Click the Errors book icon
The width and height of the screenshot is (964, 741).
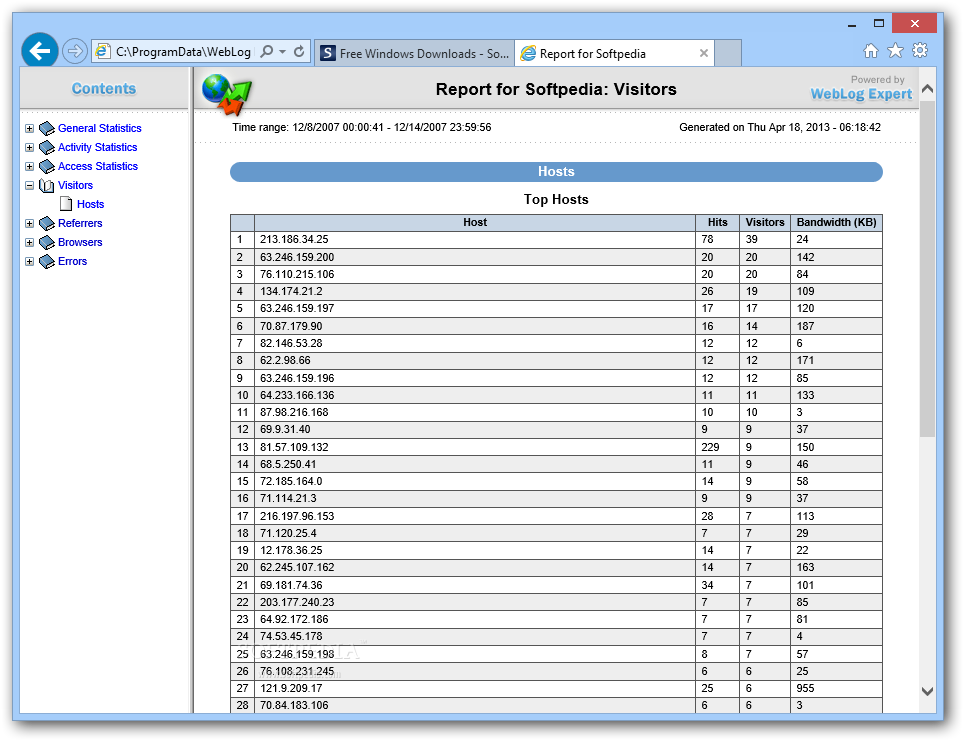pyautogui.click(x=47, y=262)
